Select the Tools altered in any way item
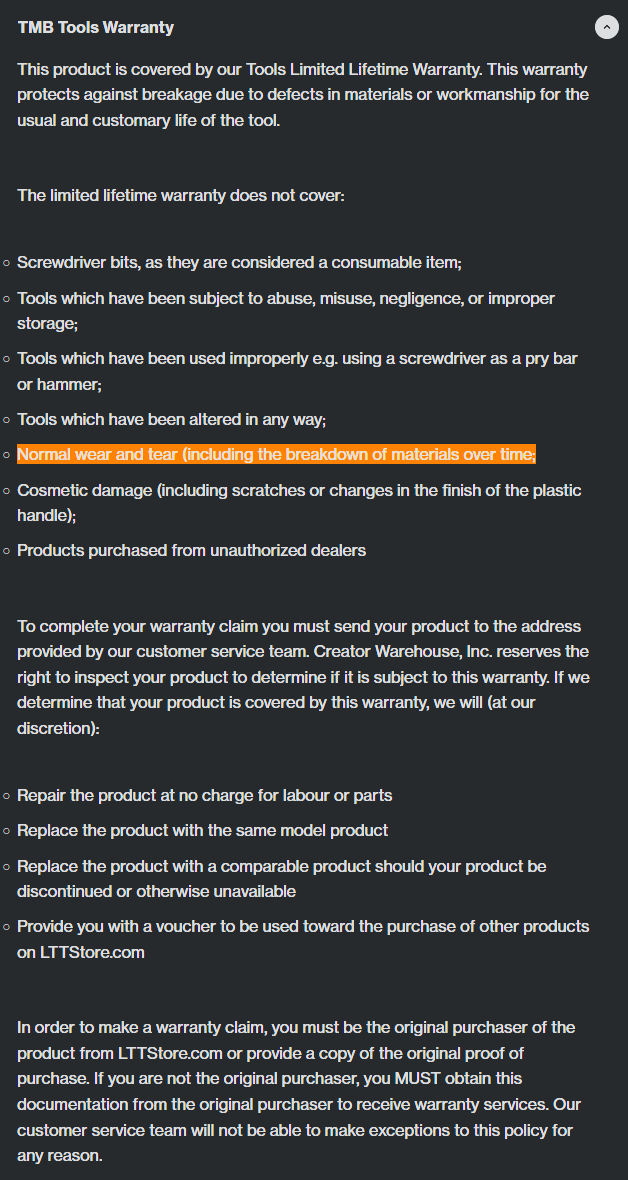Viewport: 628px width, 1180px height. coord(172,419)
